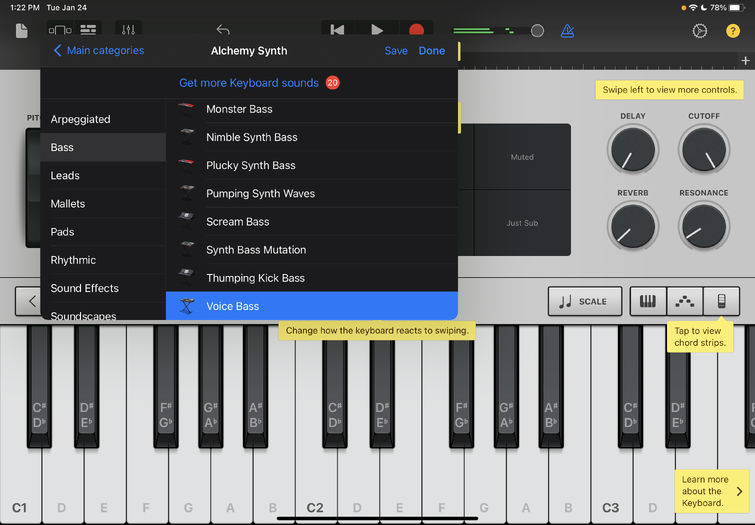Show chord strips icon button
The width and height of the screenshot is (755, 525).
[721, 302]
